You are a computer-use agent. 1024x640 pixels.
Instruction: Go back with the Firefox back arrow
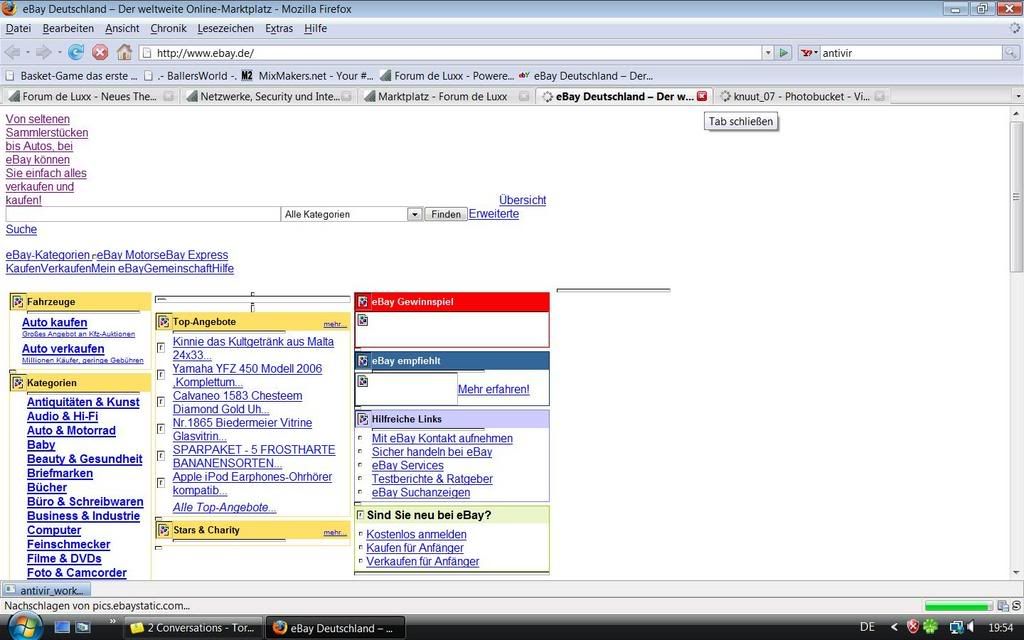pos(12,52)
